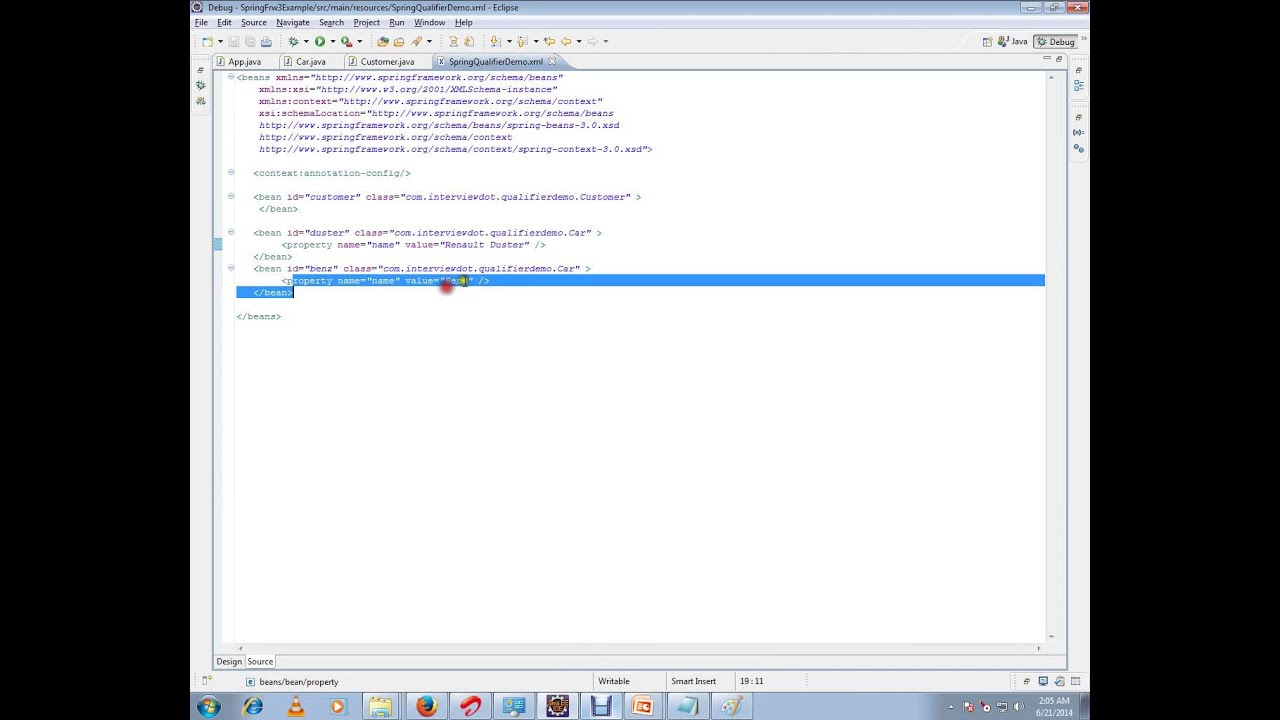1280x720 pixels.
Task: Click the Search flashlight toolbar icon
Action: coord(417,42)
